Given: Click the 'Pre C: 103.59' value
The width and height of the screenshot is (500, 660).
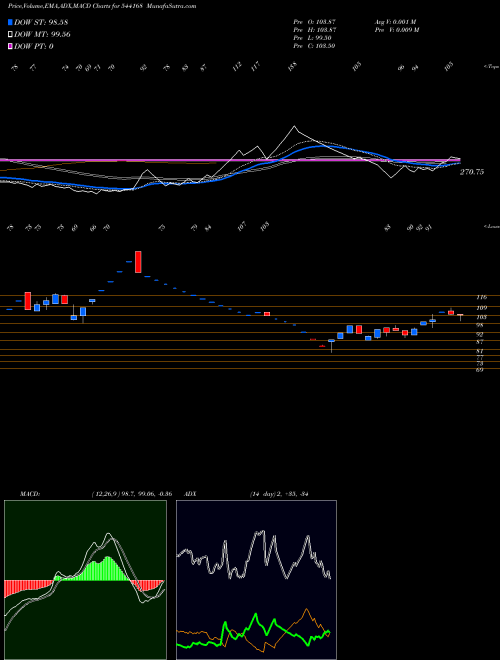Looking at the screenshot, I should pyautogui.click(x=314, y=46).
